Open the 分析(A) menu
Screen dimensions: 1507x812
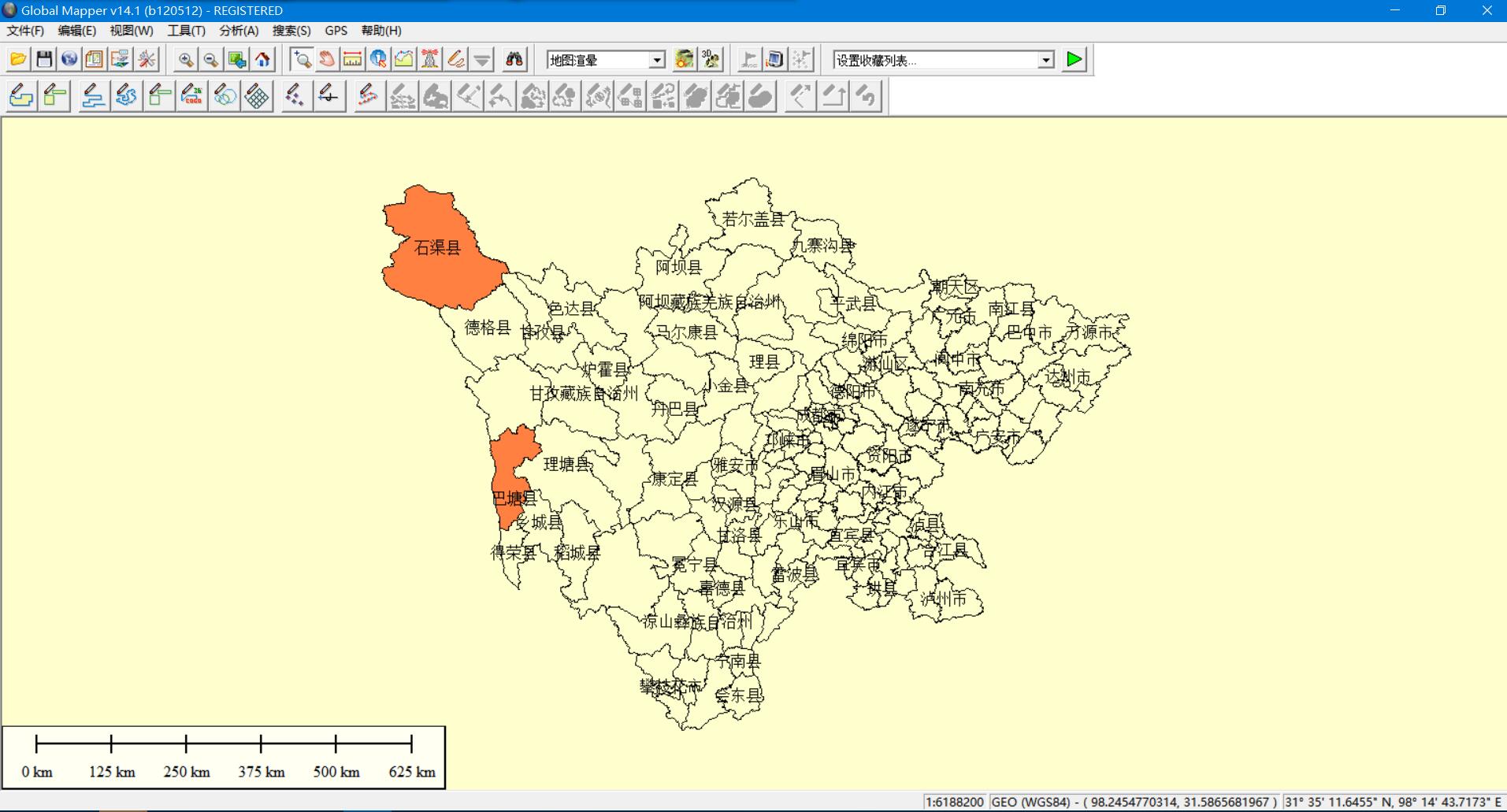pos(239,31)
